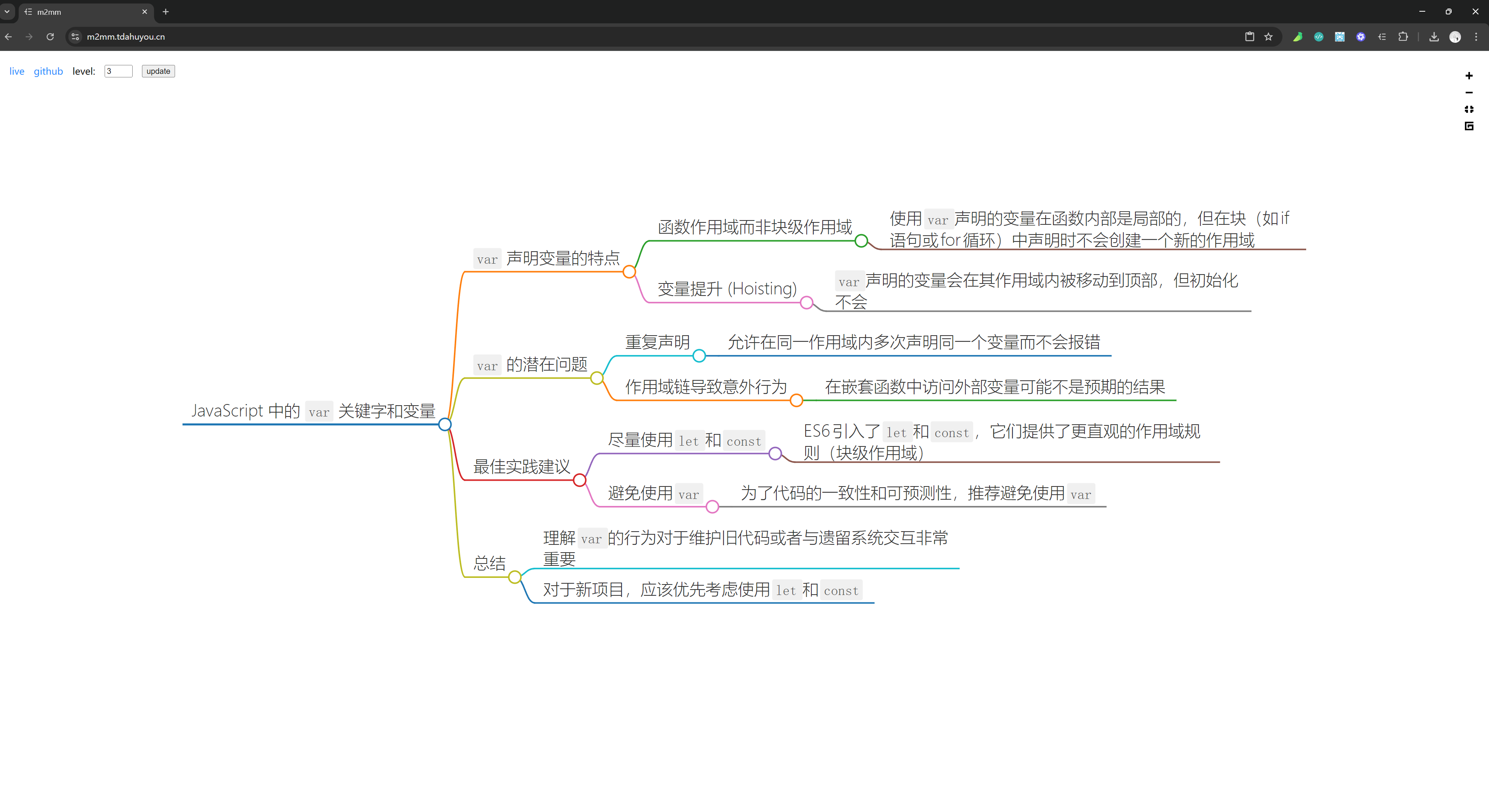Viewport: 1489px width, 812px height.
Task: Click the bottom square icon in mindmap toolbar
Action: point(1469,126)
